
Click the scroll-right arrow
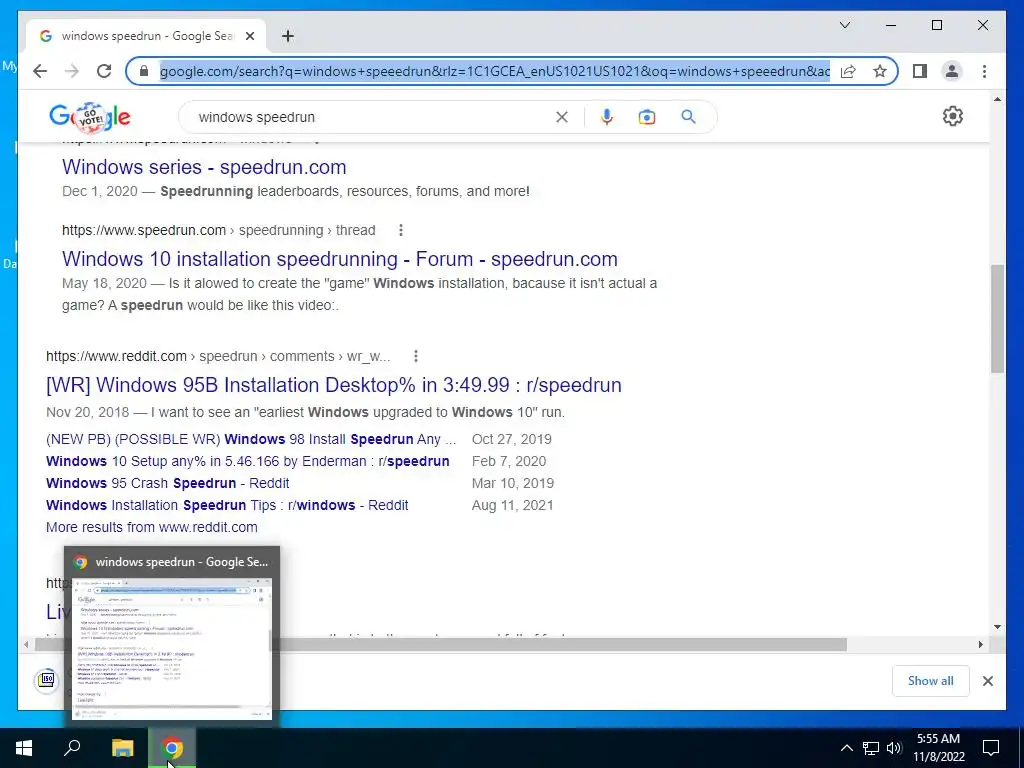980,645
